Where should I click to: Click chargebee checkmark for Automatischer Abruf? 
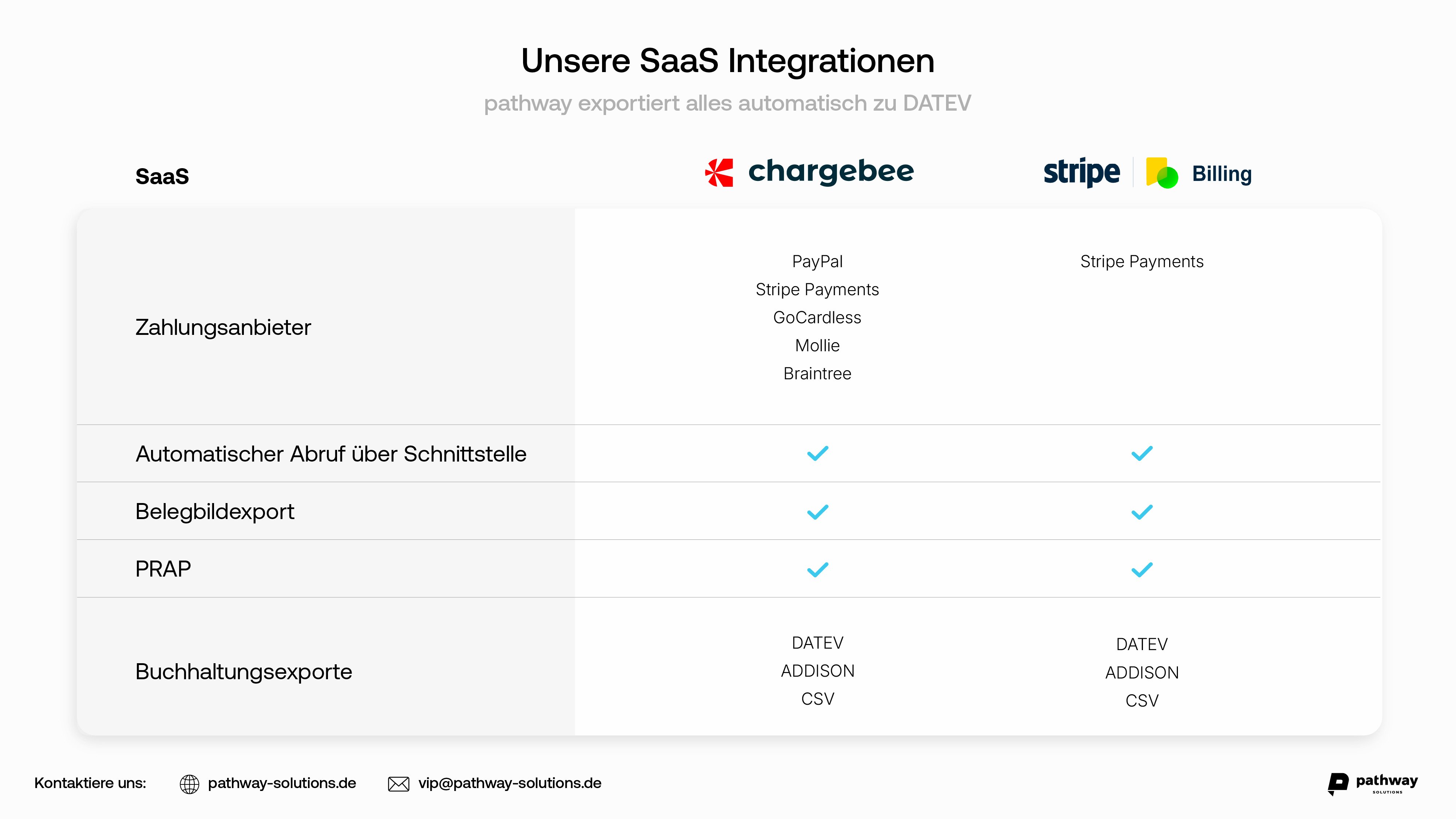[x=817, y=453]
